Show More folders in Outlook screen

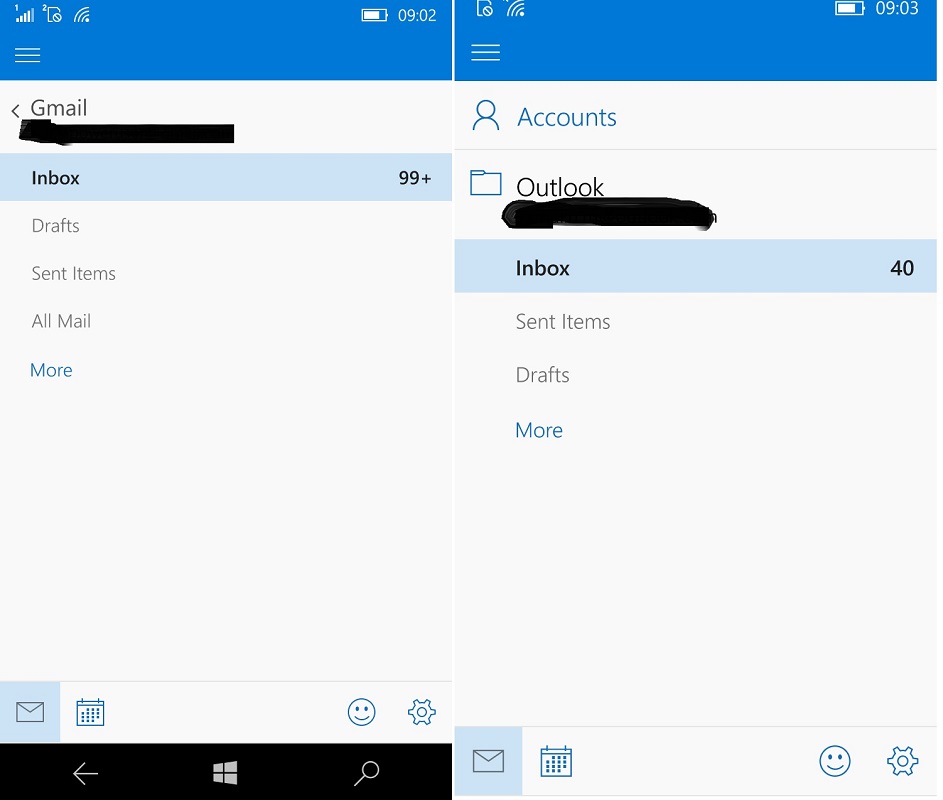point(539,430)
